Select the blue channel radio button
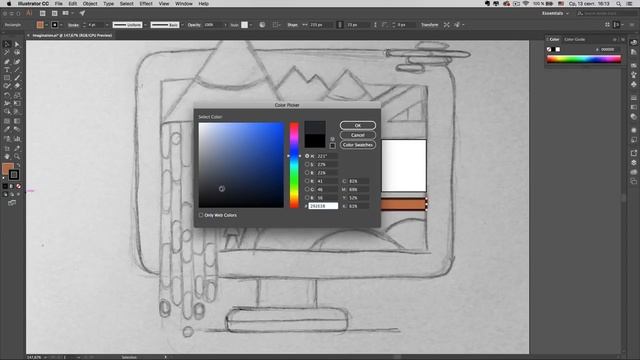Viewport: 640px width, 360px height. (x=307, y=198)
